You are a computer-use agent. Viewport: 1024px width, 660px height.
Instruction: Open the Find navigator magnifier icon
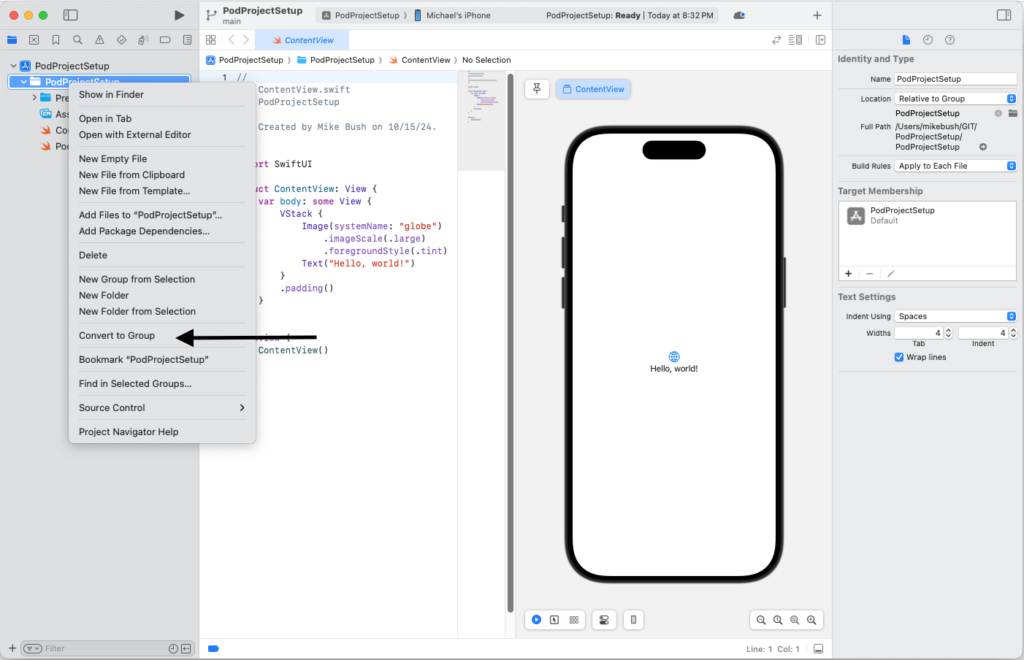[77, 40]
